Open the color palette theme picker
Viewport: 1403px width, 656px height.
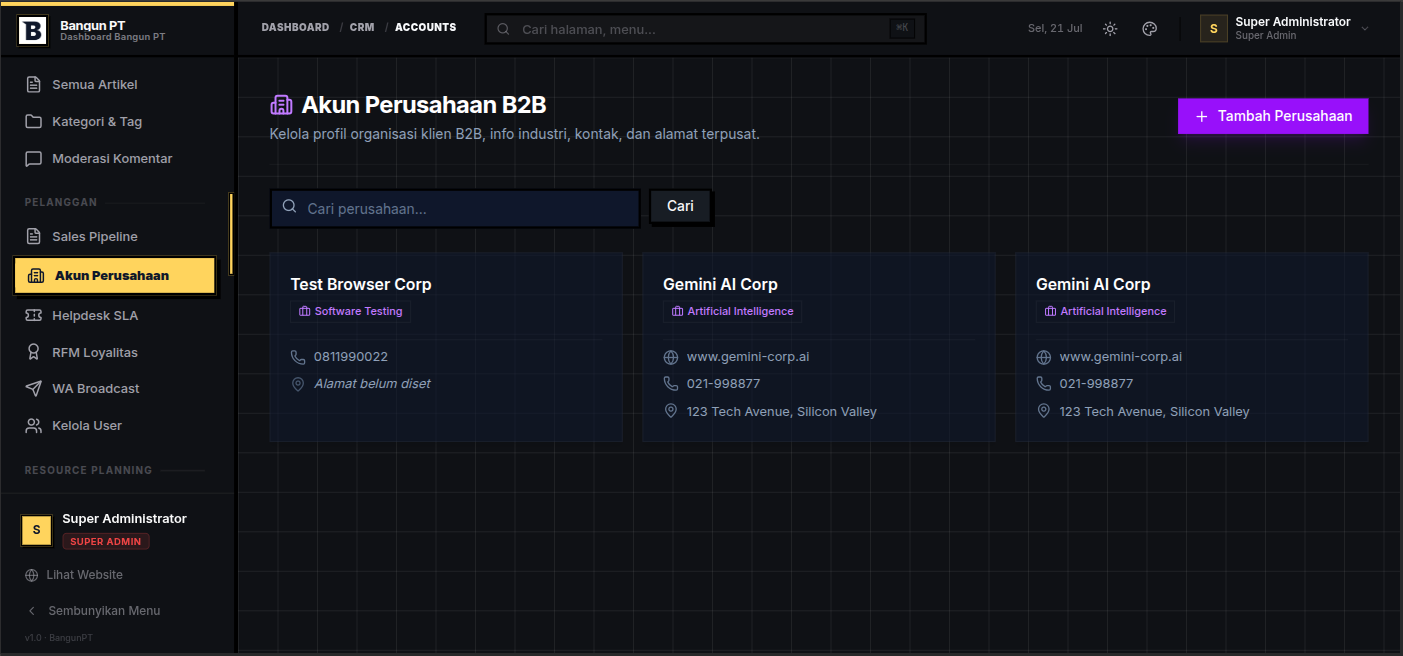(x=1150, y=29)
